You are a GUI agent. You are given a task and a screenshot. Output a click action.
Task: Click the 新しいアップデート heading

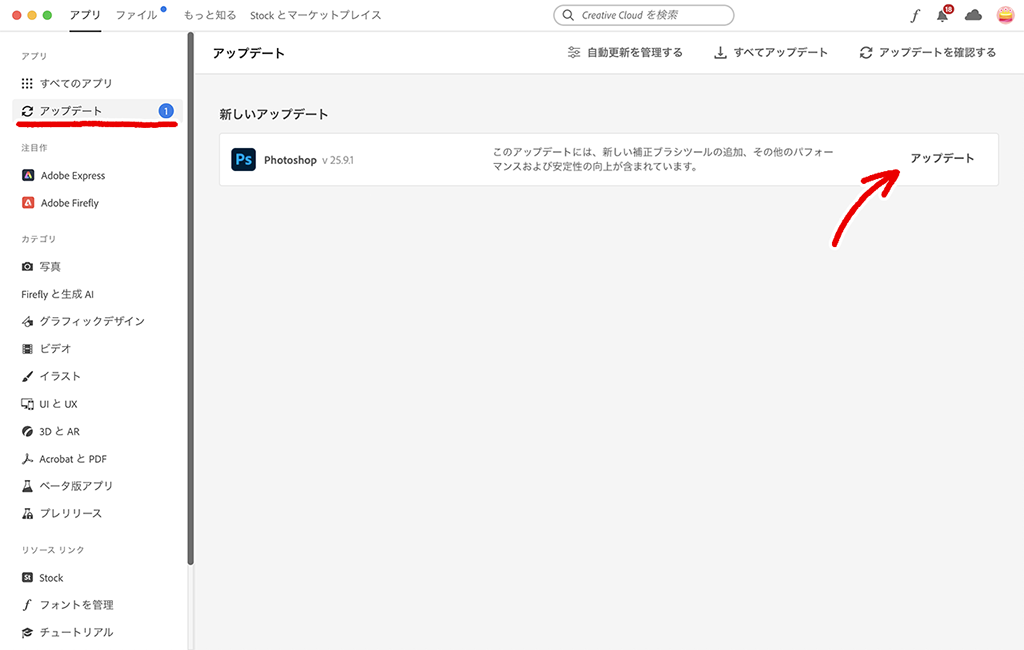[x=274, y=114]
